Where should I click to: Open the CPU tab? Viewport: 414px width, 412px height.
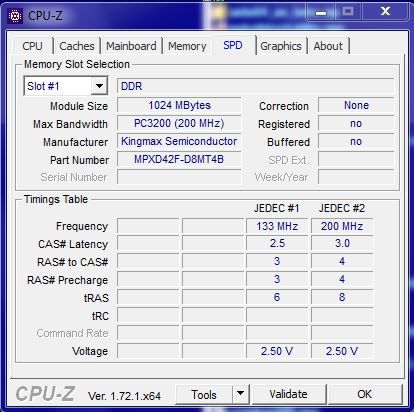[32, 46]
